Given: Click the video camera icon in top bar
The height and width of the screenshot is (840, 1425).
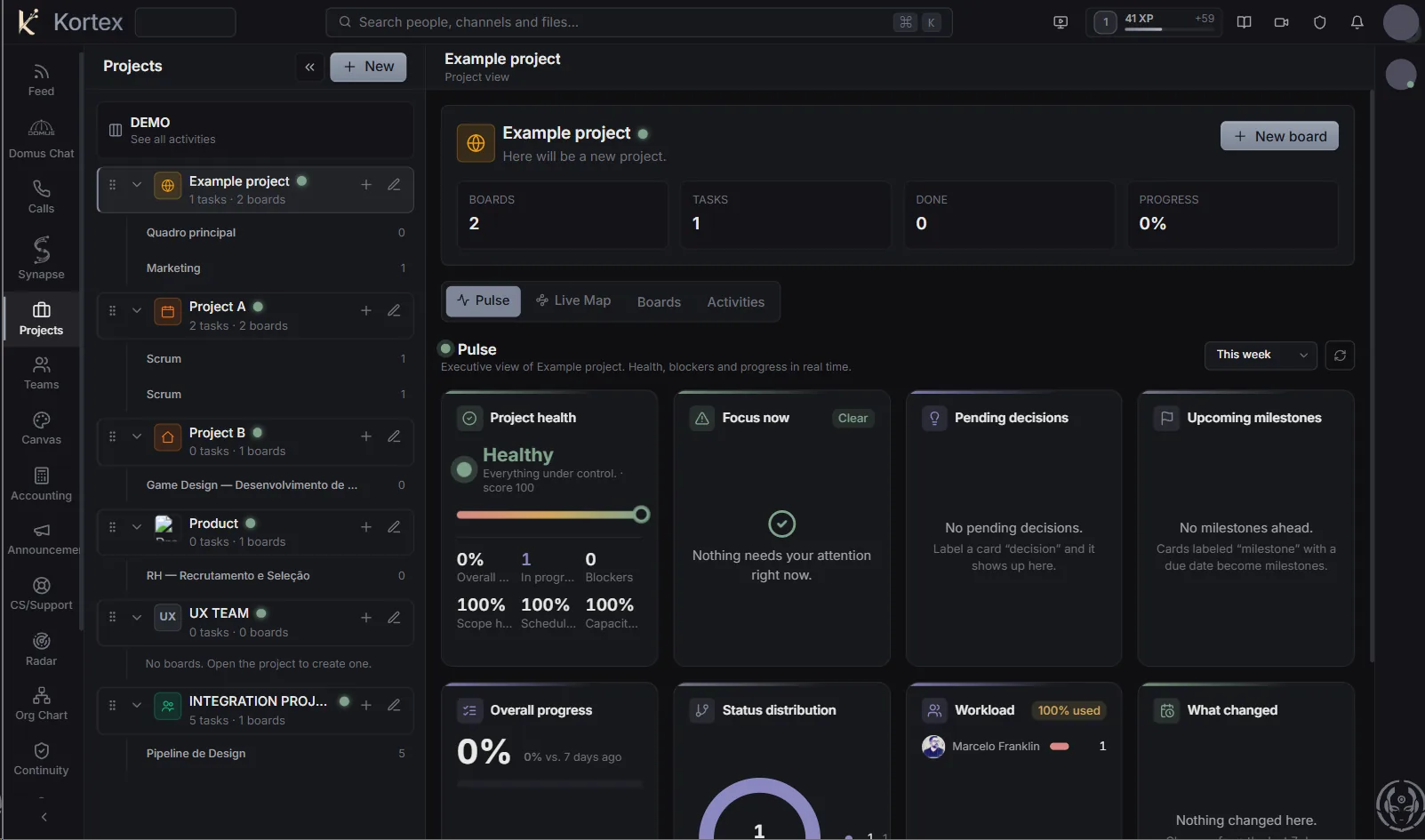Looking at the screenshot, I should tap(1281, 22).
